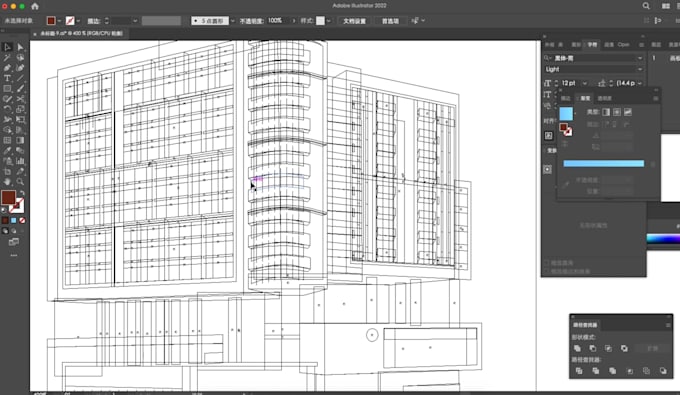Select the Lasso tool

[x=20, y=58]
